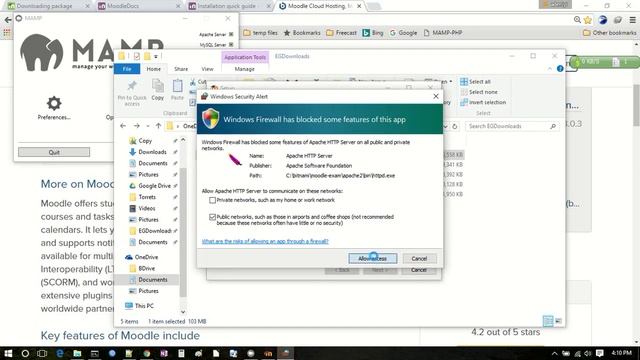Refresh the File Explorer folder view
Screen dimensions: 640x360
tap(454, 127)
